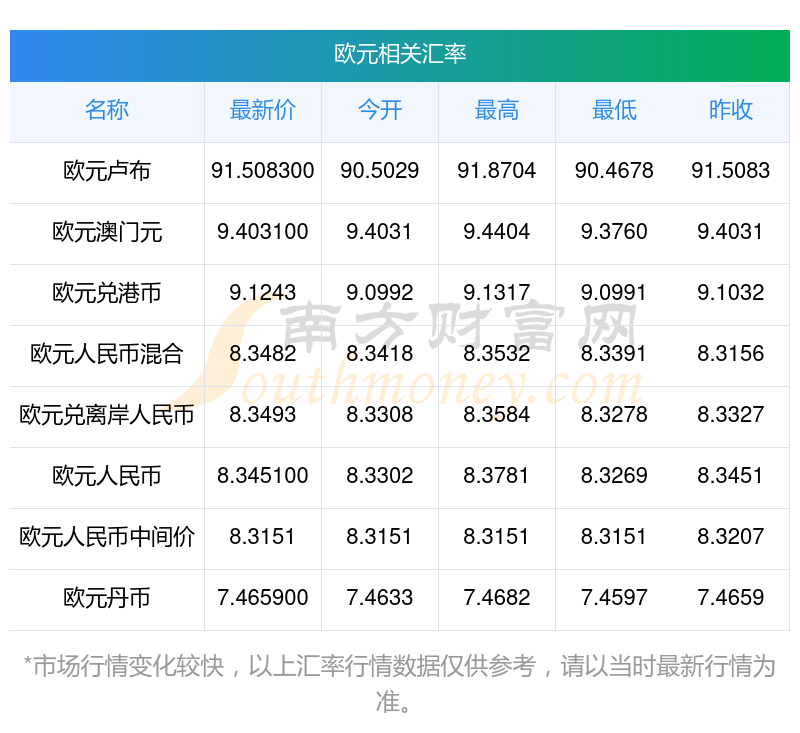
Task: Click the opening value 7.4633
Action: 380,597
